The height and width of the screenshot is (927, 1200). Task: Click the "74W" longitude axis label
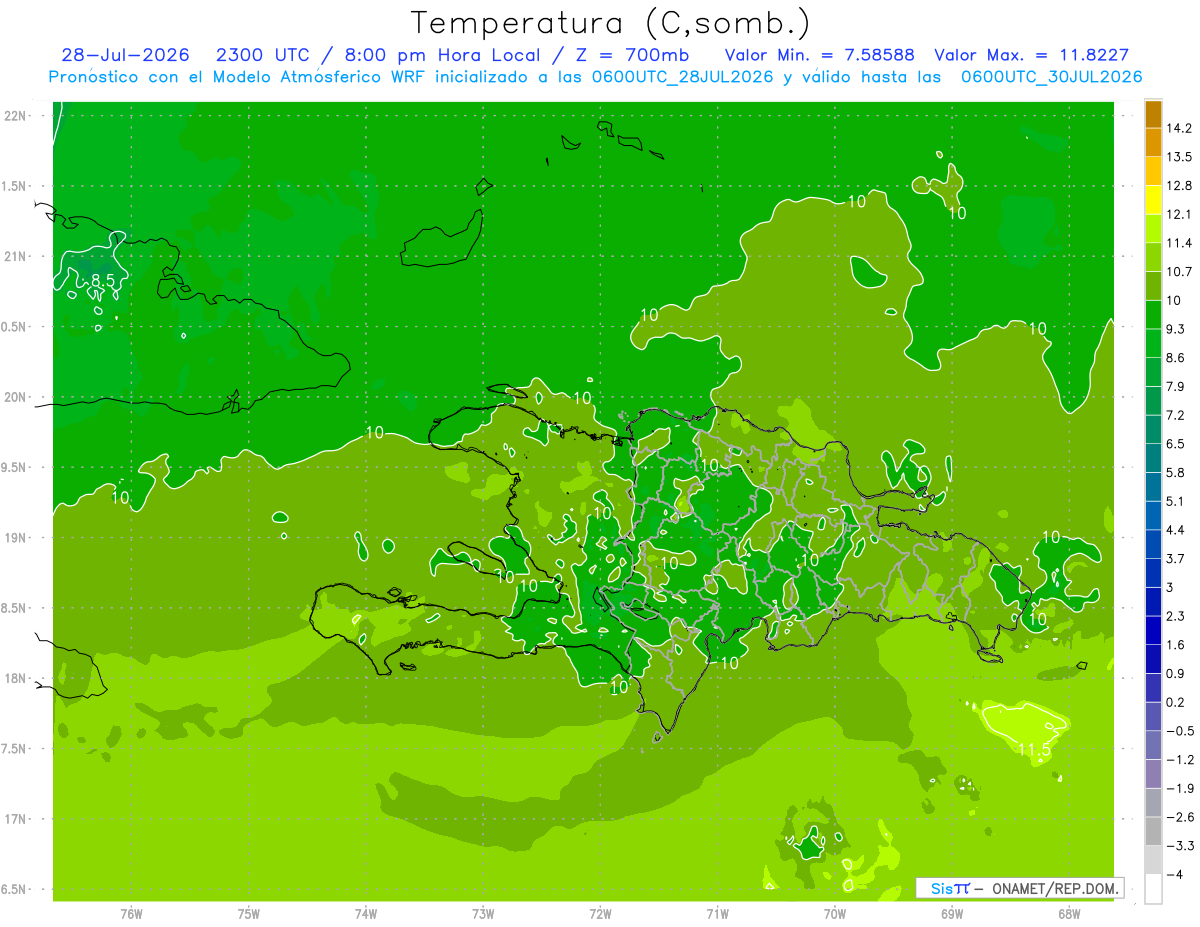coord(366,914)
